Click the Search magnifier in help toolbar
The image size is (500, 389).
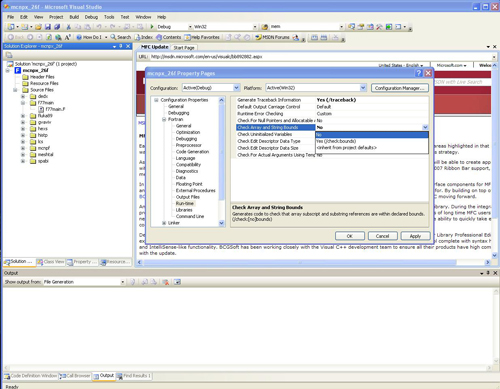click(121, 37)
